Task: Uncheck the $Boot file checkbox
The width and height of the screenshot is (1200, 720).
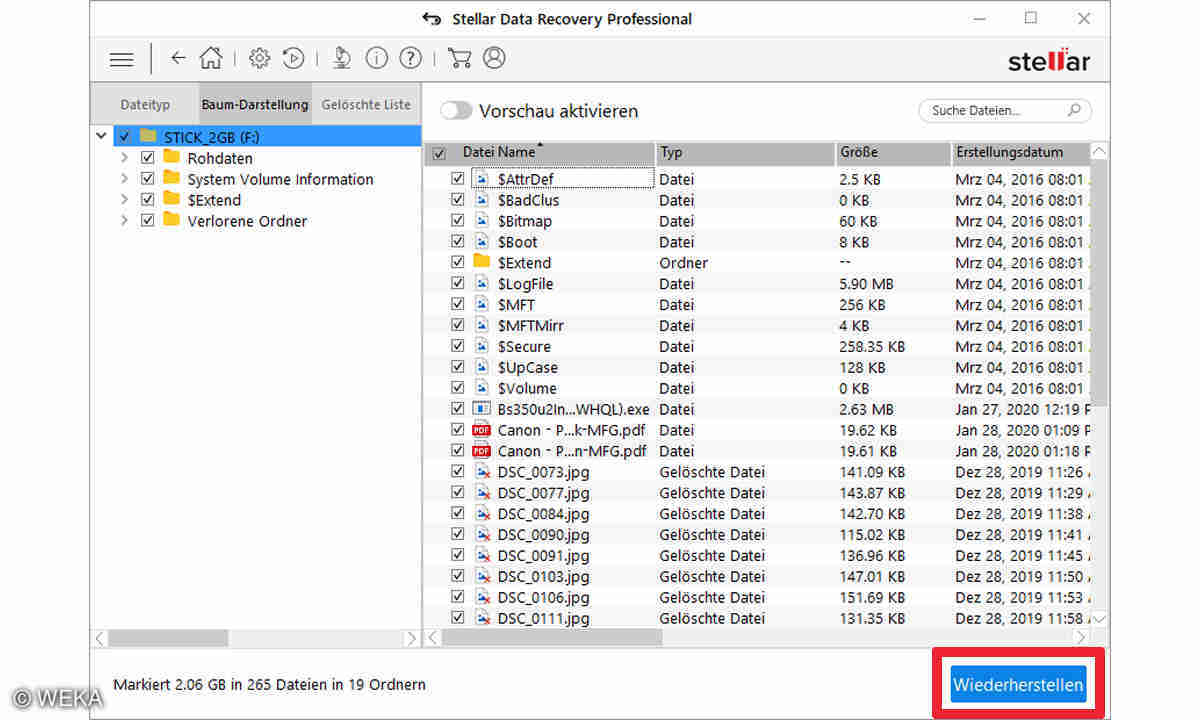Action: pyautogui.click(x=457, y=241)
